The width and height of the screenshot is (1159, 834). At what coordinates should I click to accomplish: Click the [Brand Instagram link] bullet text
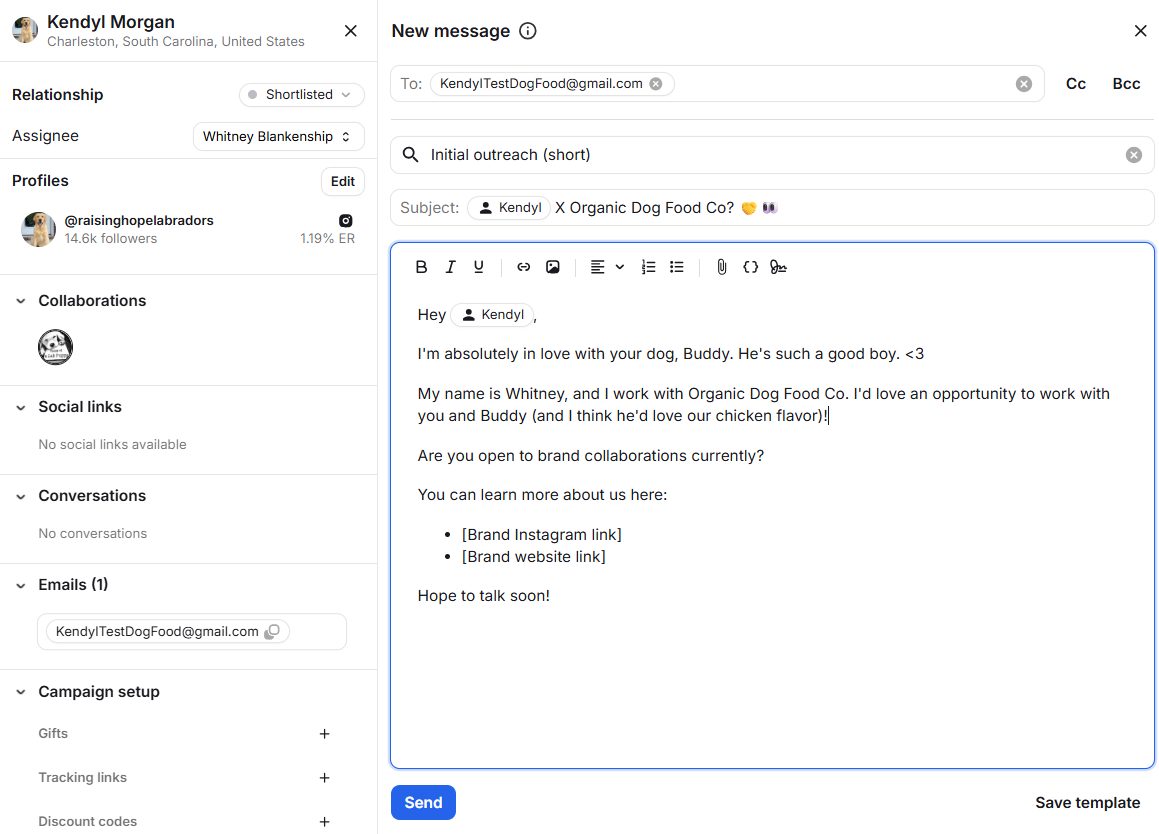(x=542, y=535)
